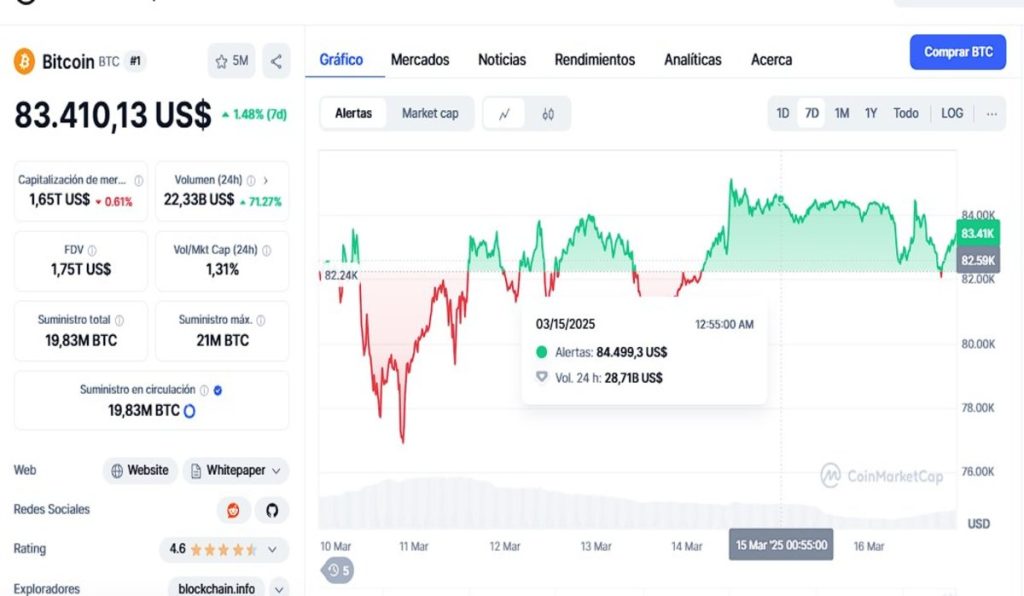Switch to candlestick chart icon
The height and width of the screenshot is (596, 1024).
click(x=548, y=114)
